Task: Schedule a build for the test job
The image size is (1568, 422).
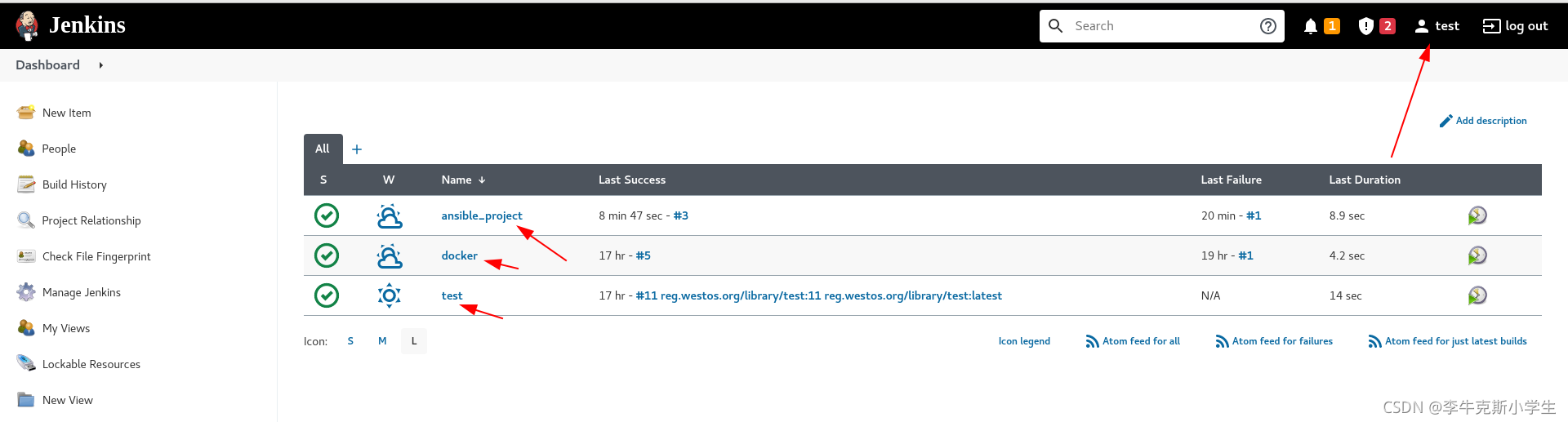Action: coord(1477,295)
